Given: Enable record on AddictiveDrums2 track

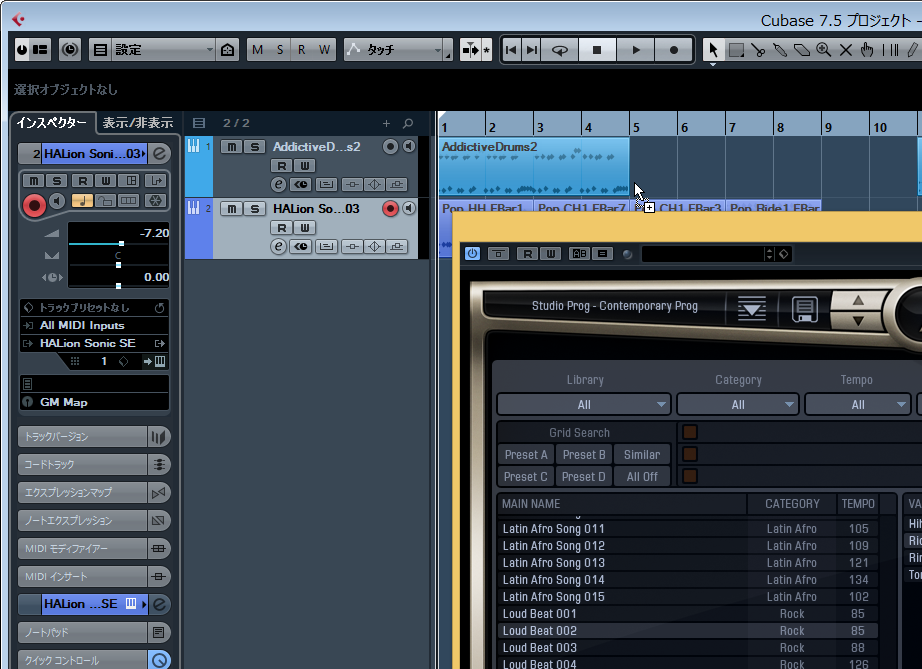Looking at the screenshot, I should 390,146.
